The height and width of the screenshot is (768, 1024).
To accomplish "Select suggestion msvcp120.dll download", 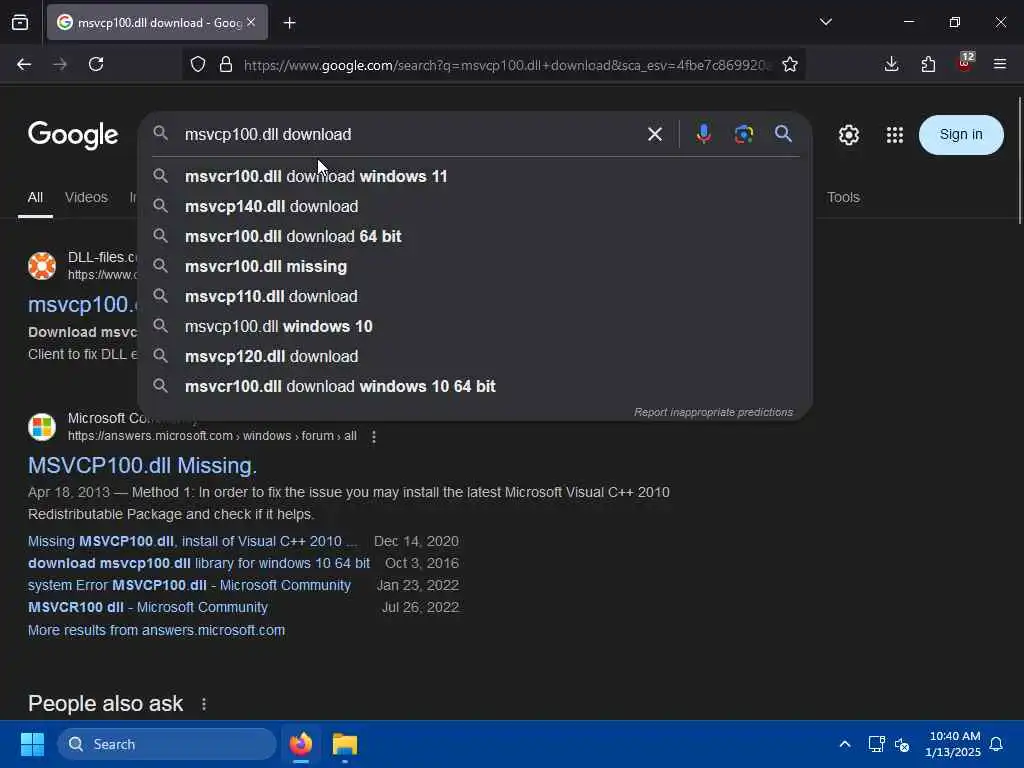I will pyautogui.click(x=475, y=357).
